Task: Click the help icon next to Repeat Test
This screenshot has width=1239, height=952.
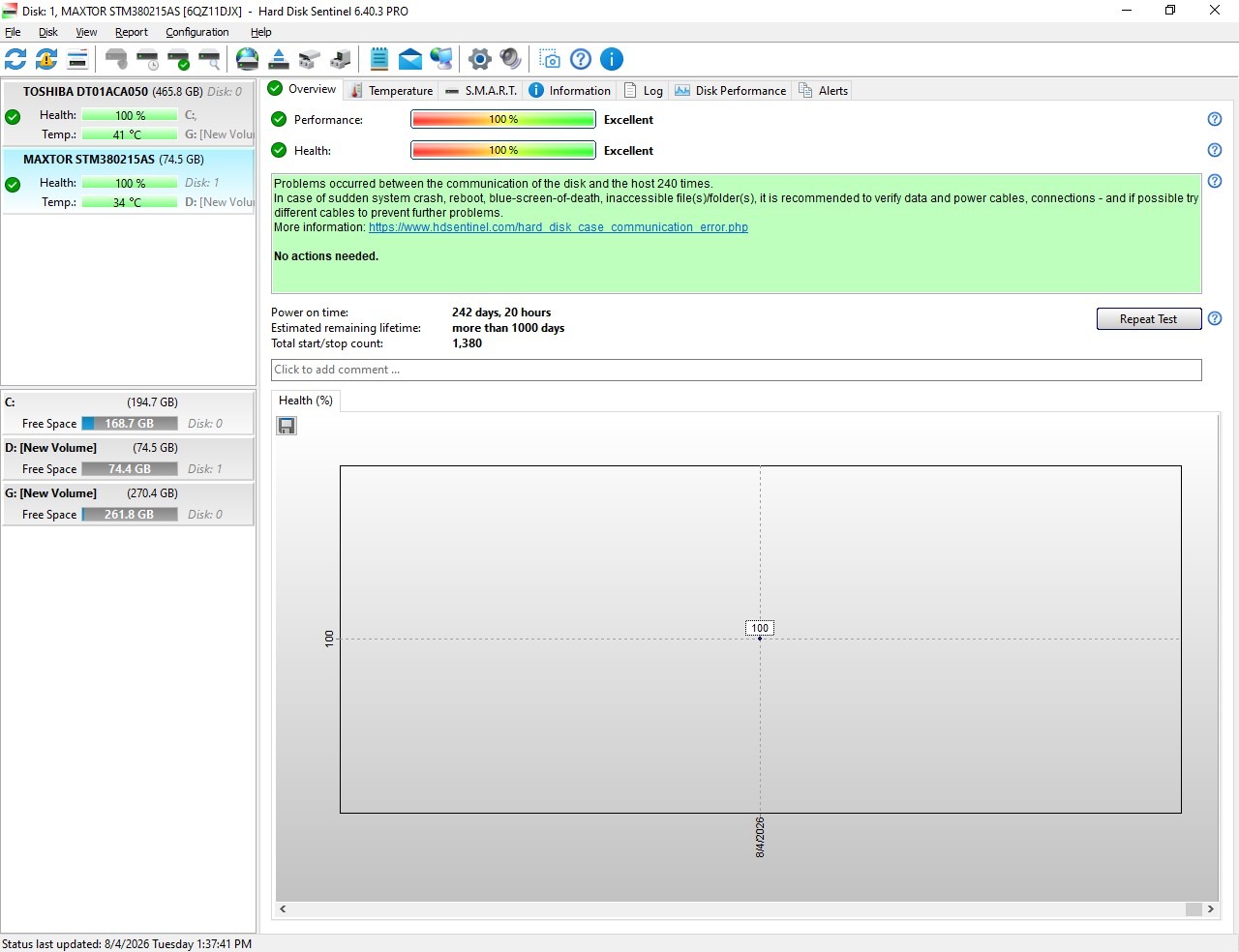Action: pos(1215,318)
